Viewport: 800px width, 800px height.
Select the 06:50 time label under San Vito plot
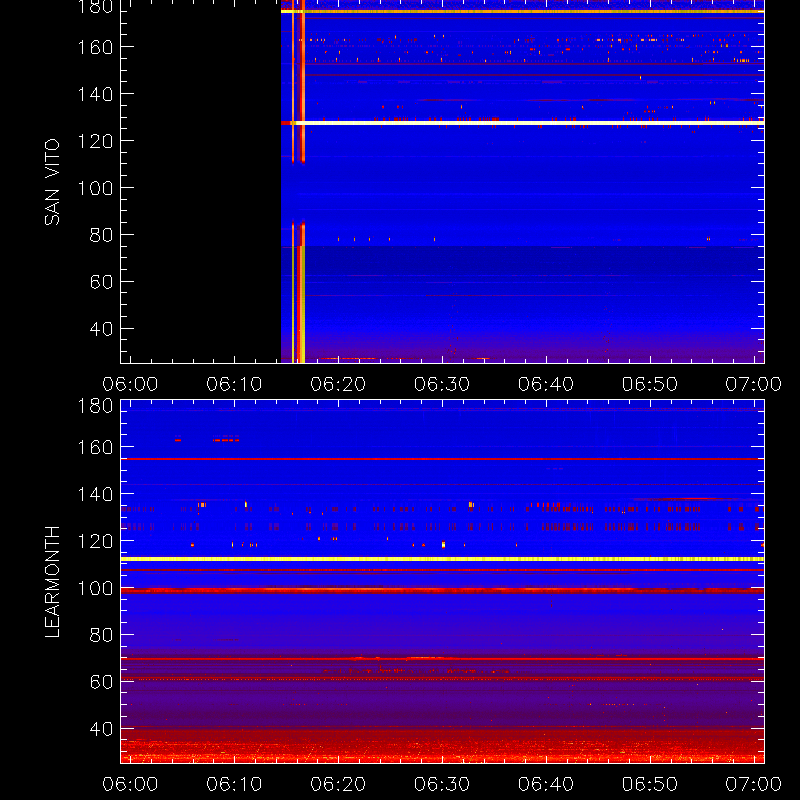click(650, 384)
